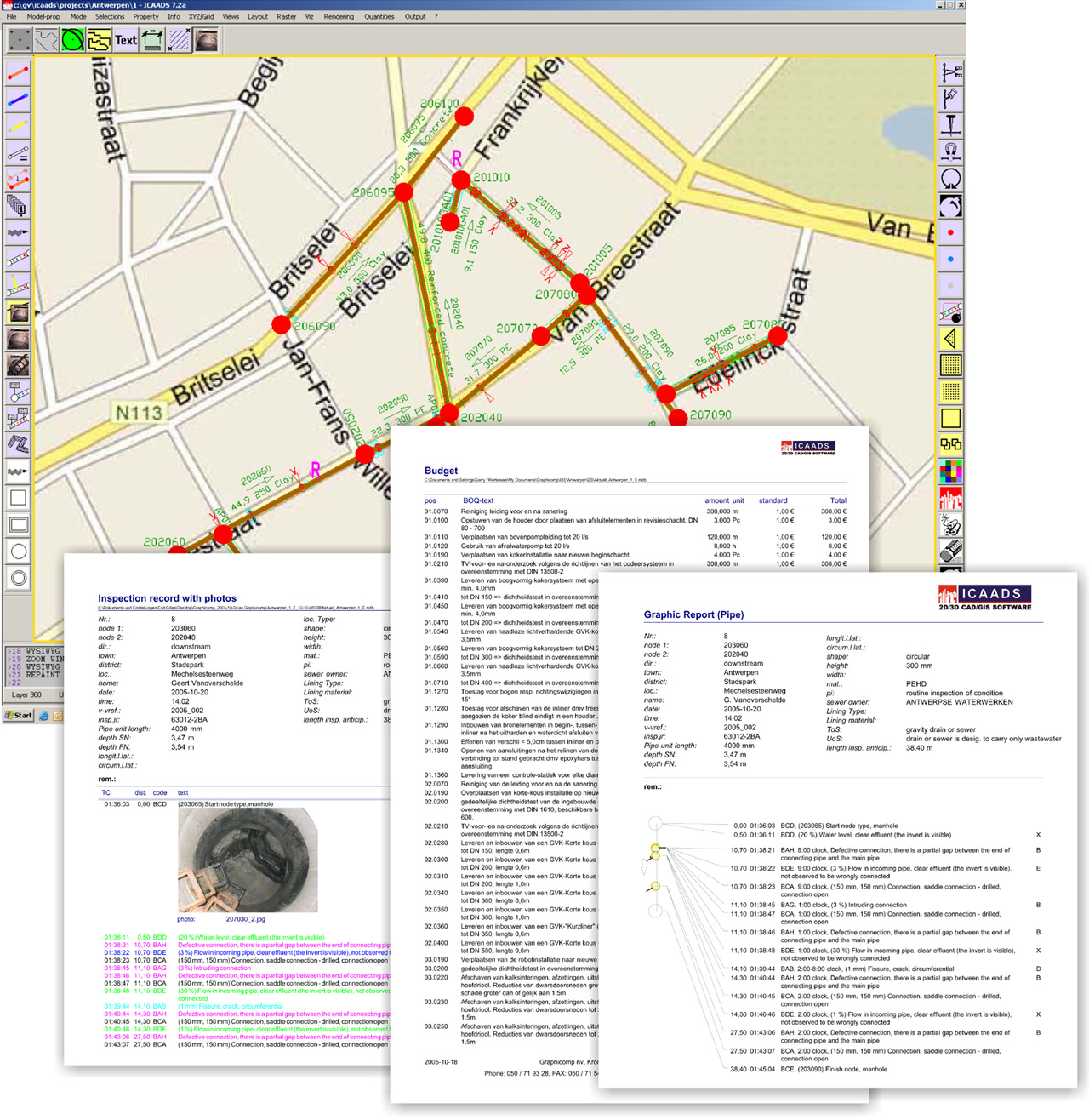Select the single circle shape tool

[x=18, y=551]
